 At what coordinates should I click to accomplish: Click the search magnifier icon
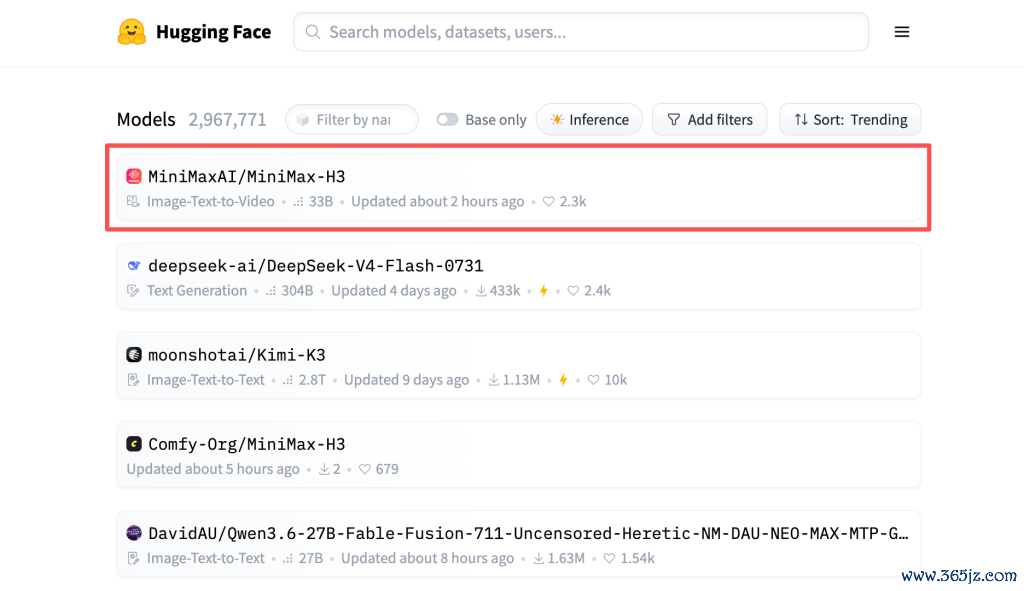313,32
